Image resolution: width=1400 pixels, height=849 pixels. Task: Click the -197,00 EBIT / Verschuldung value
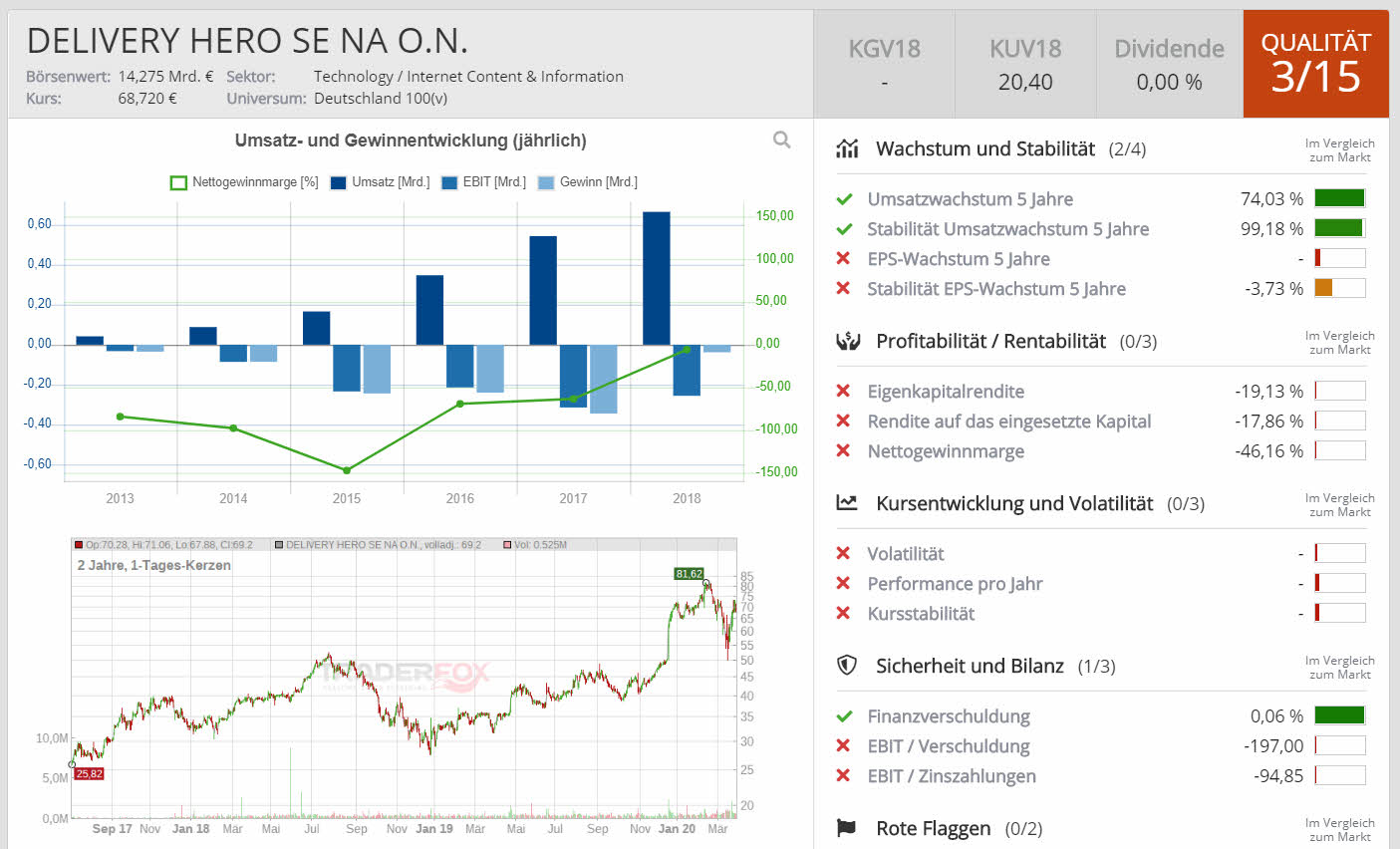coord(1273,746)
